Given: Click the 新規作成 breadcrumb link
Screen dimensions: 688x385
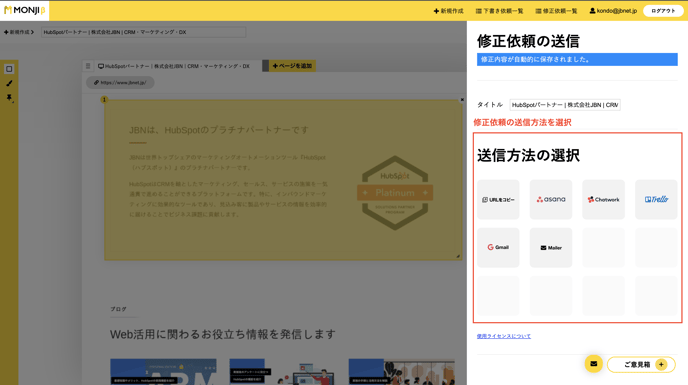Looking at the screenshot, I should [x=19, y=32].
